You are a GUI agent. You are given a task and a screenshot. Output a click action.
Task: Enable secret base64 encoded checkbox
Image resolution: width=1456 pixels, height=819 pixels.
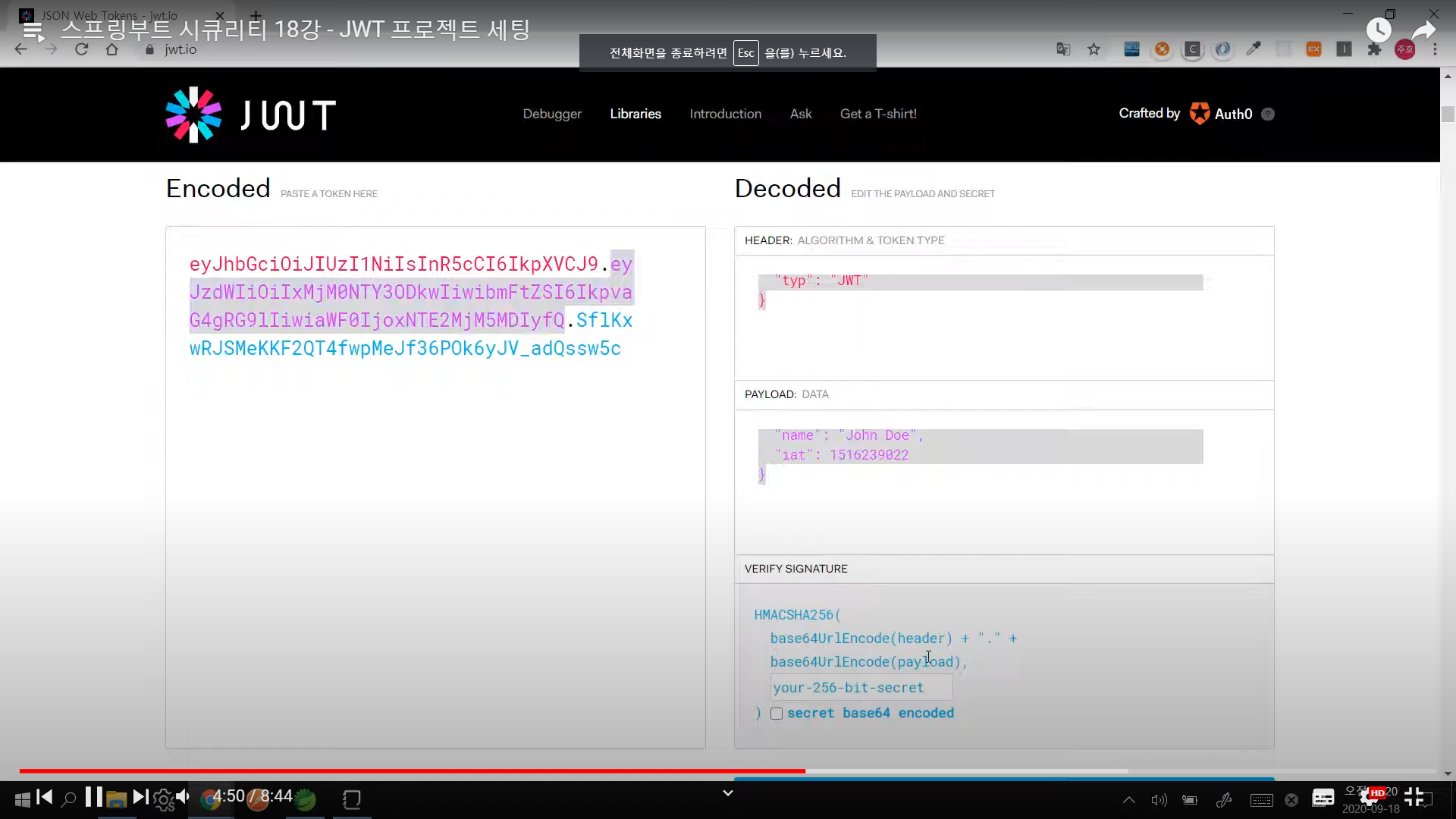click(777, 714)
